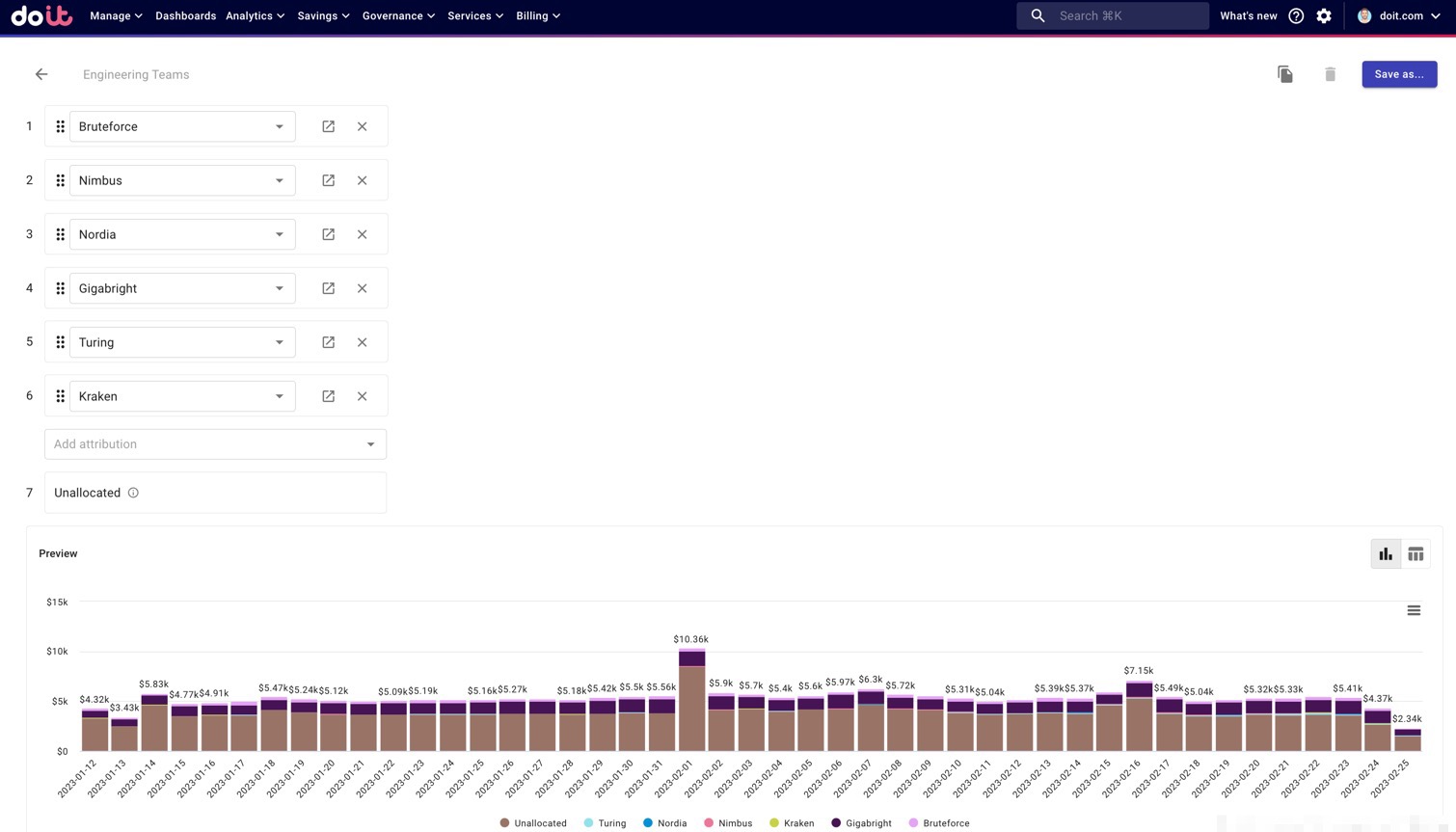Open the settings gear icon
The image size is (1456, 832).
[1324, 15]
